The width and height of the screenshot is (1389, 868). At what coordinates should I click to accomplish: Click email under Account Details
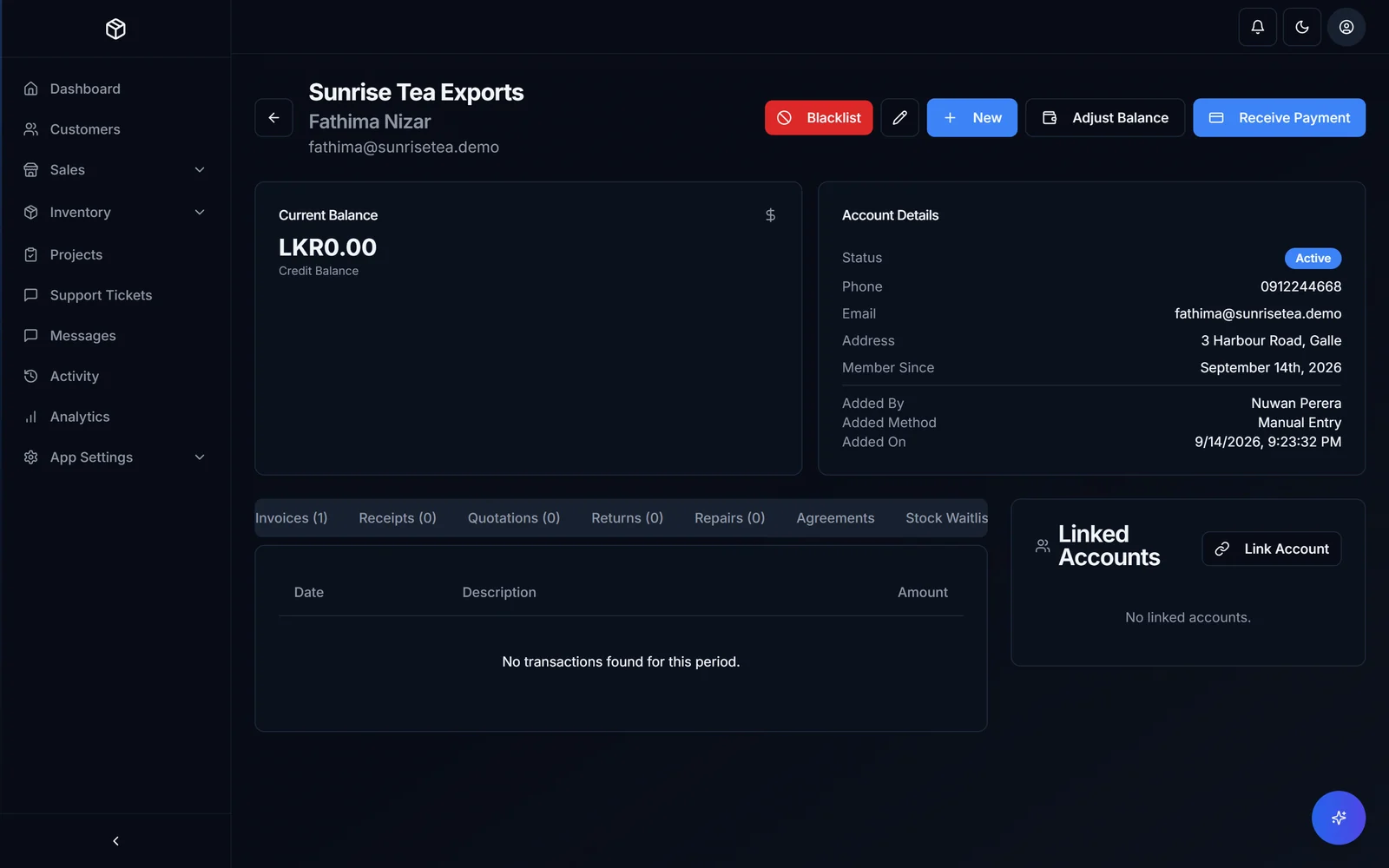pyautogui.click(x=1258, y=313)
